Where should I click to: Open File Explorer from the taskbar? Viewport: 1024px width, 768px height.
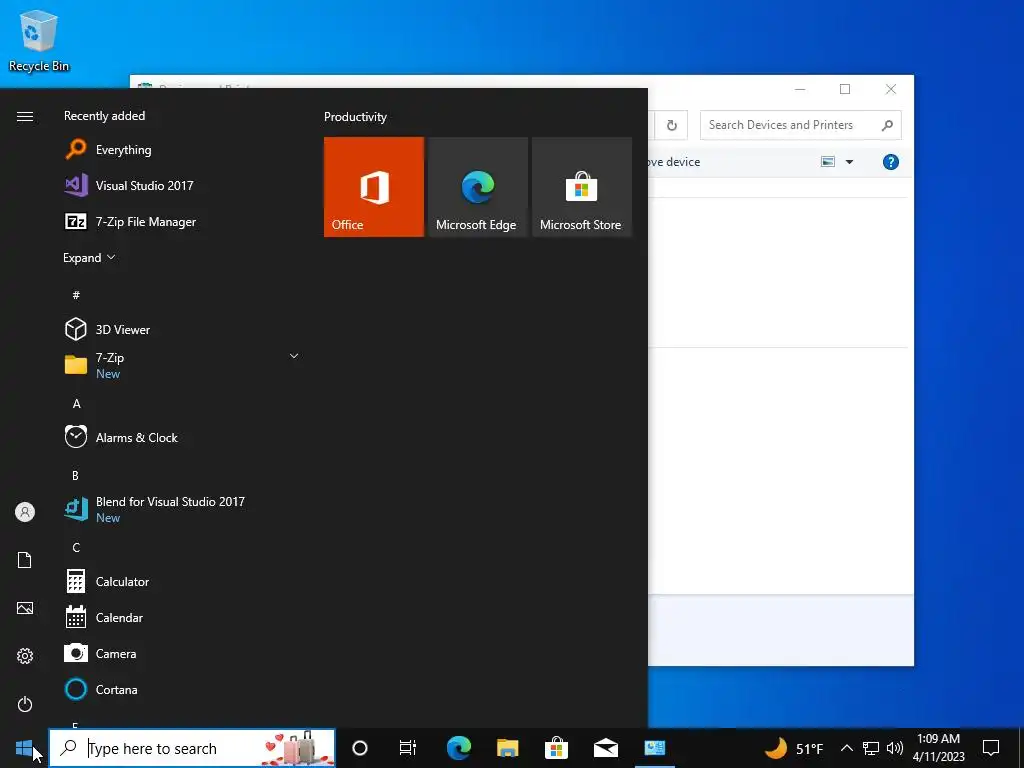(x=507, y=748)
